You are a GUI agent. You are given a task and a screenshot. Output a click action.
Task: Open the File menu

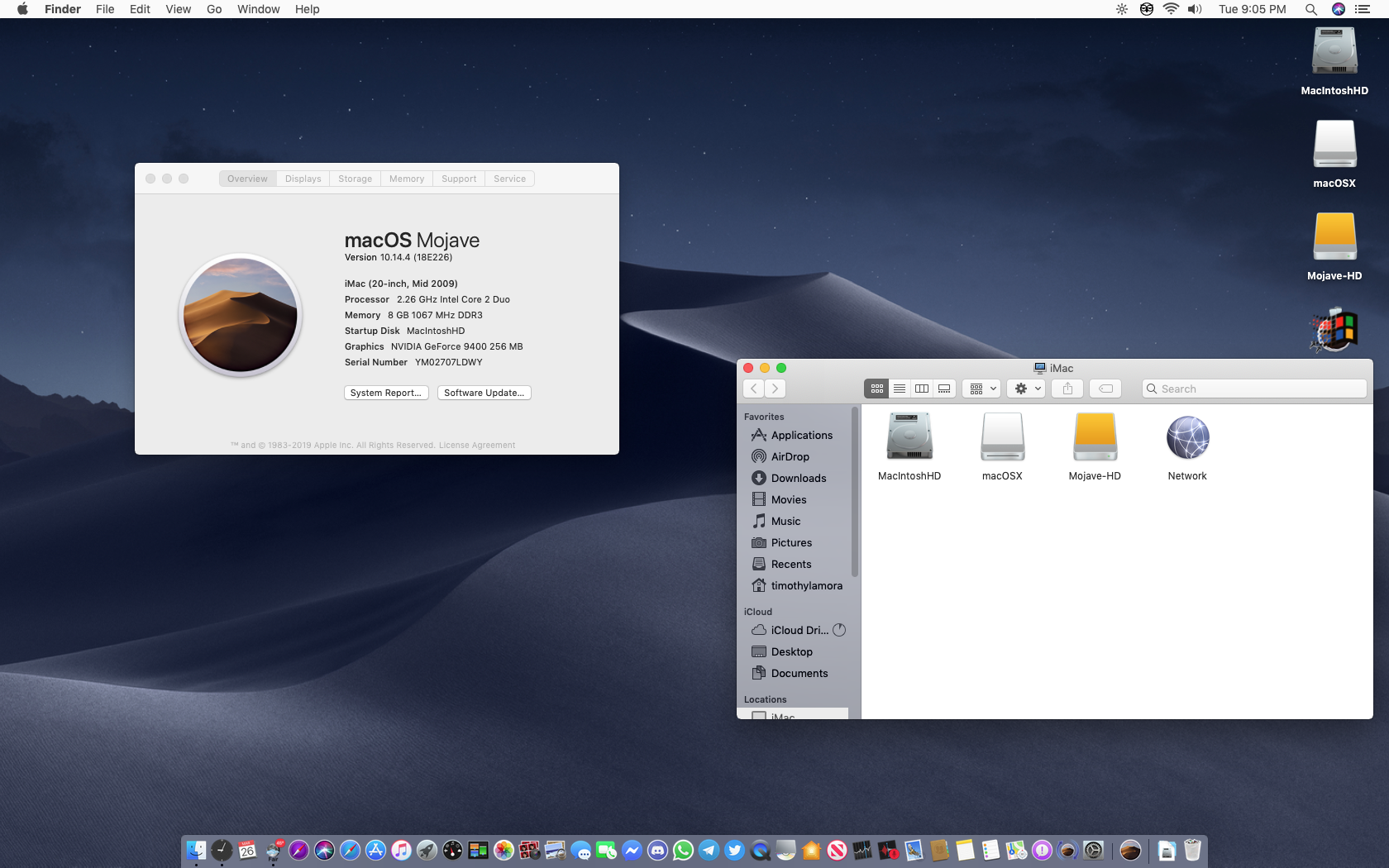[105, 9]
